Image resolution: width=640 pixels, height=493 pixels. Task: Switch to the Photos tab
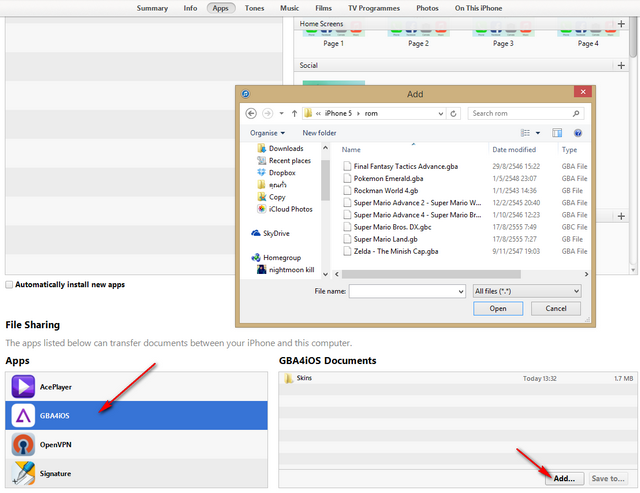[x=427, y=8]
